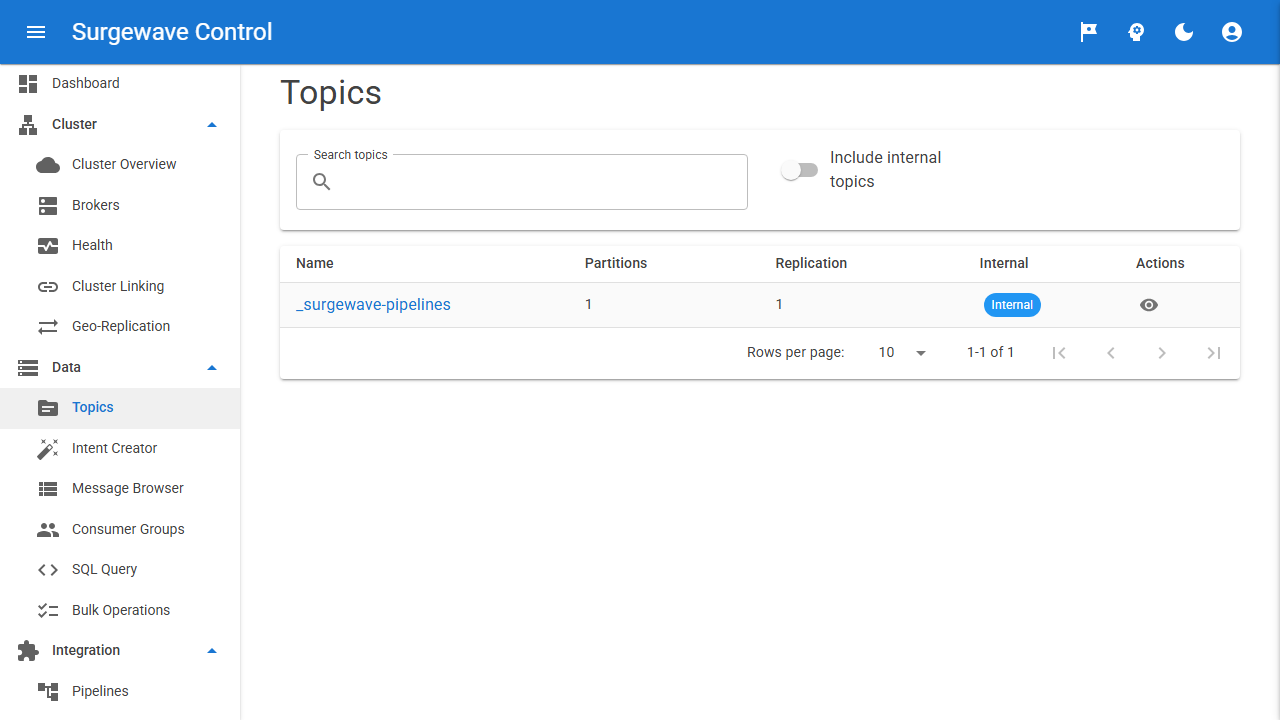Click the Bulk Operations checklist icon
This screenshot has width=1280, height=720.
pos(48,611)
